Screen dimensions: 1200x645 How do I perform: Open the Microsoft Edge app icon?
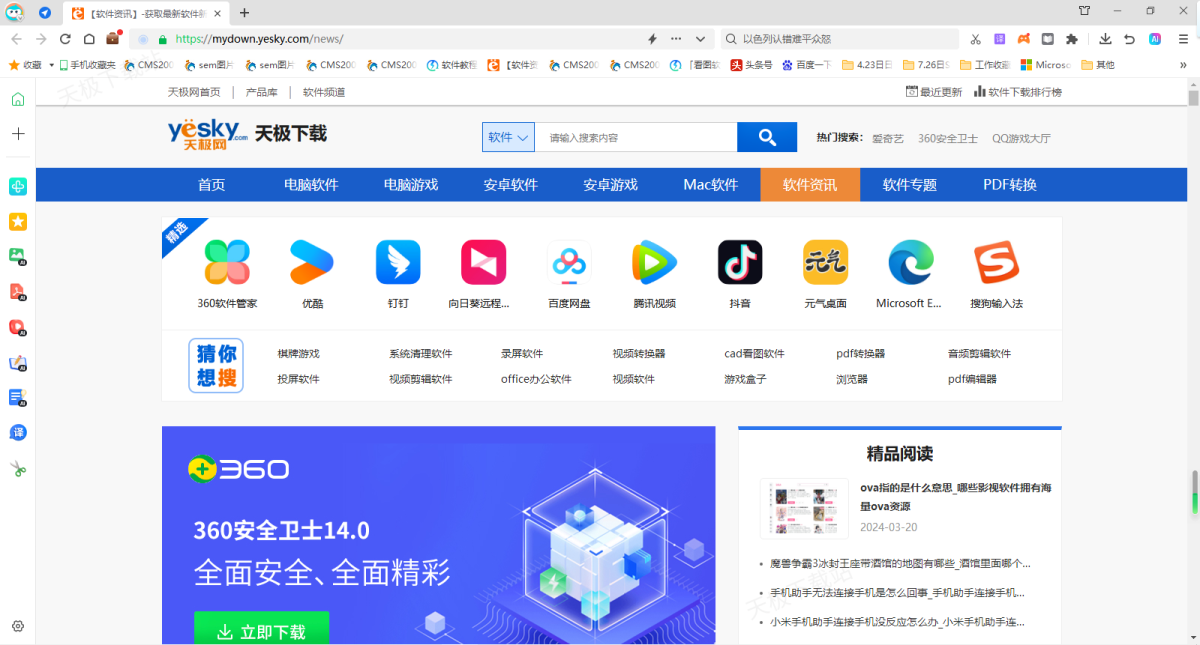tap(910, 263)
